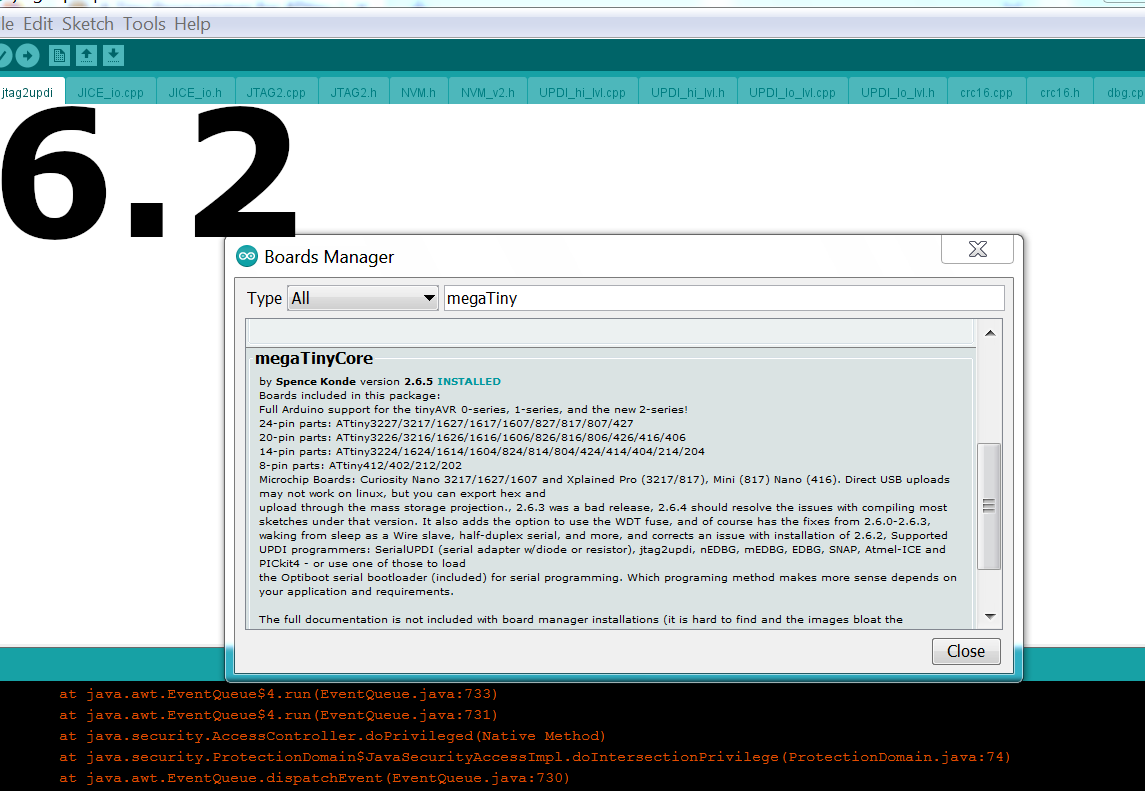
Task: Click the line starting with 20-pin parts
Action: point(472,437)
